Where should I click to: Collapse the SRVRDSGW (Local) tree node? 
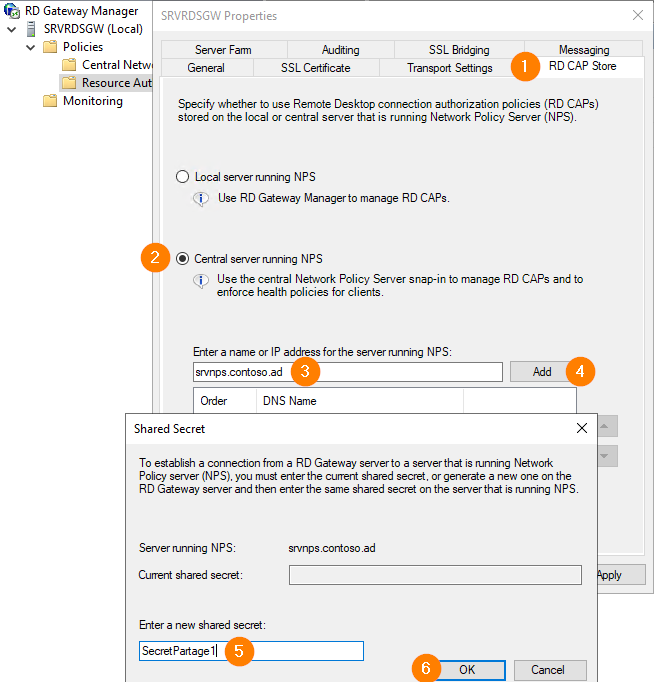click(x=11, y=29)
